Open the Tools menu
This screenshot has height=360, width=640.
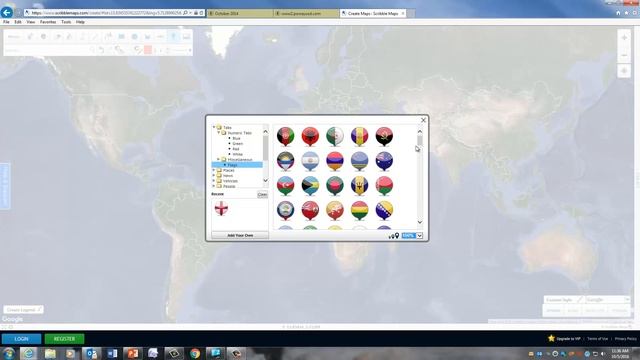pos(66,22)
